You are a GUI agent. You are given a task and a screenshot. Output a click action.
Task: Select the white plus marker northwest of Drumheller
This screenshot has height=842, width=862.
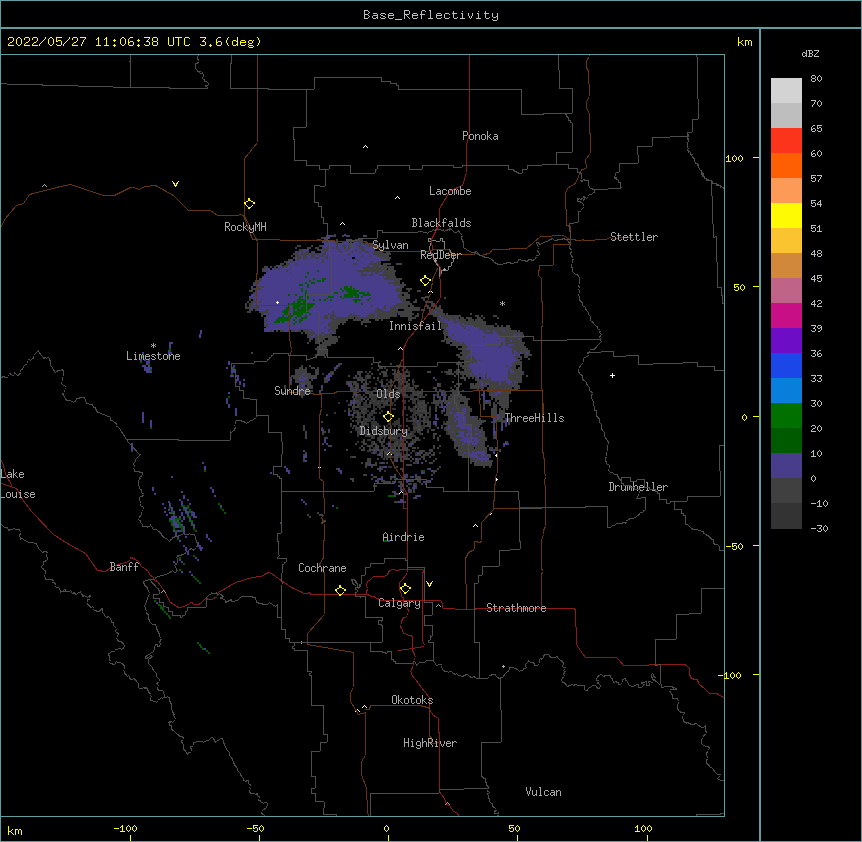pyautogui.click(x=612, y=375)
